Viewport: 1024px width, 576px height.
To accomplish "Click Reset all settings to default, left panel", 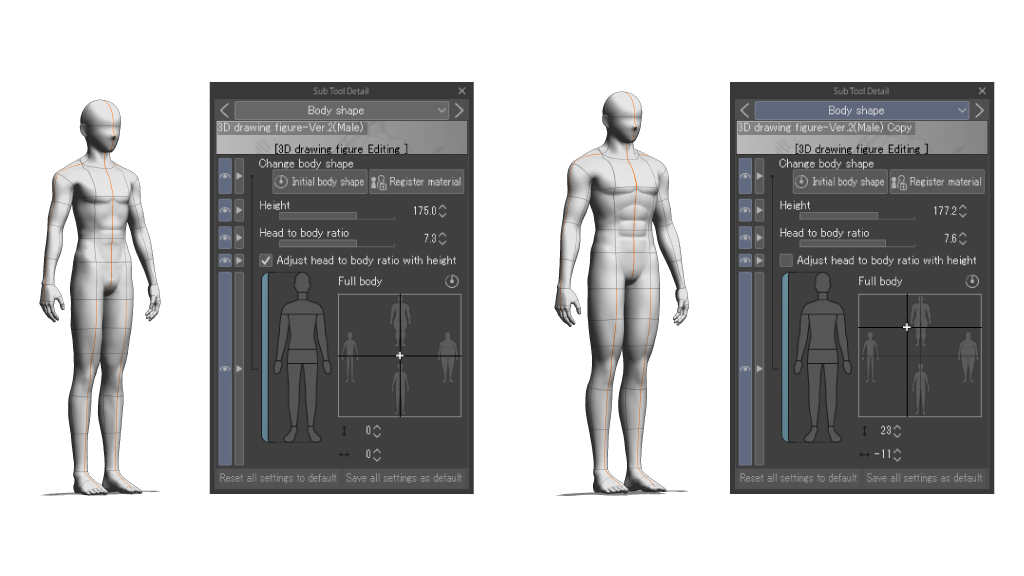I will click(x=278, y=478).
